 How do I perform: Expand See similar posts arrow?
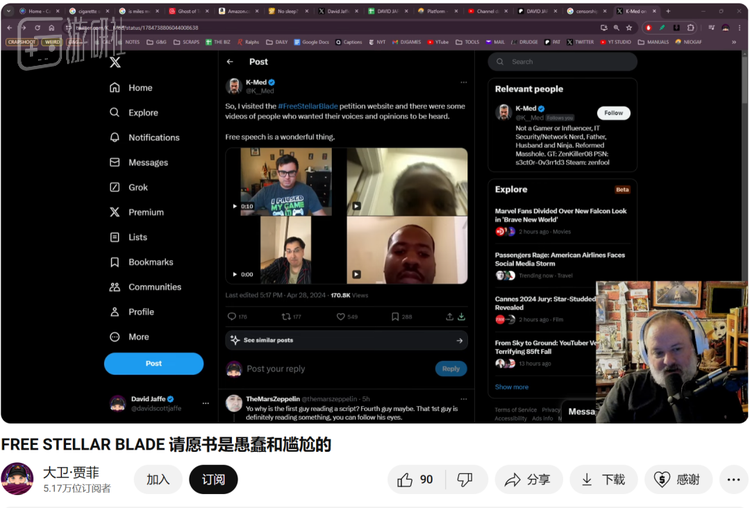[x=459, y=340]
